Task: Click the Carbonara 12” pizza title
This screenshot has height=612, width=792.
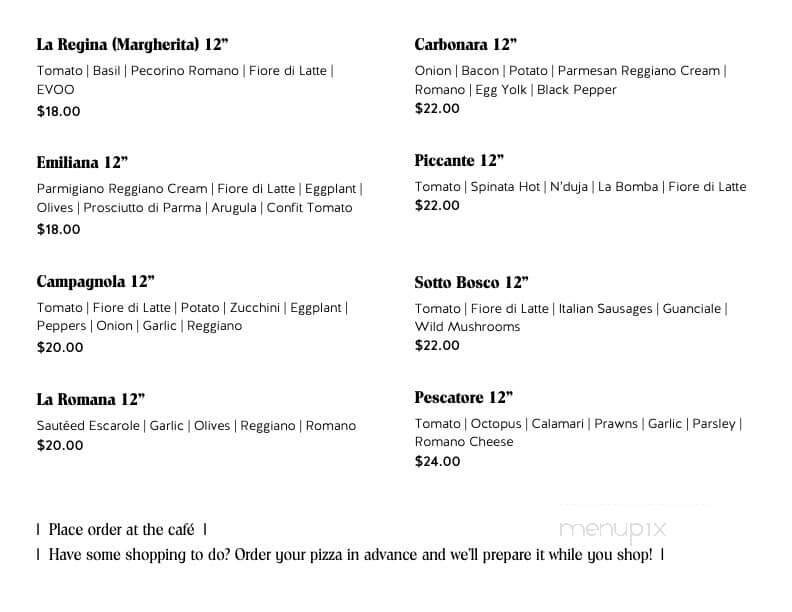Action: click(x=465, y=44)
